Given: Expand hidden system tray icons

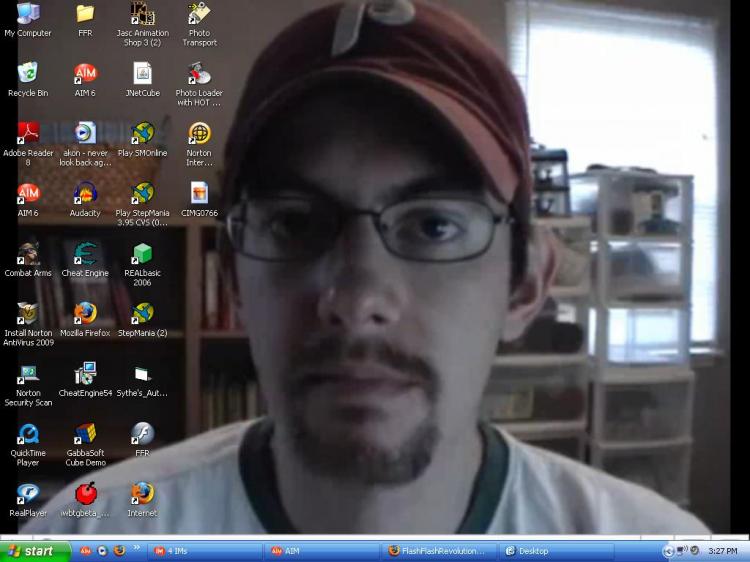Looking at the screenshot, I should click(669, 551).
